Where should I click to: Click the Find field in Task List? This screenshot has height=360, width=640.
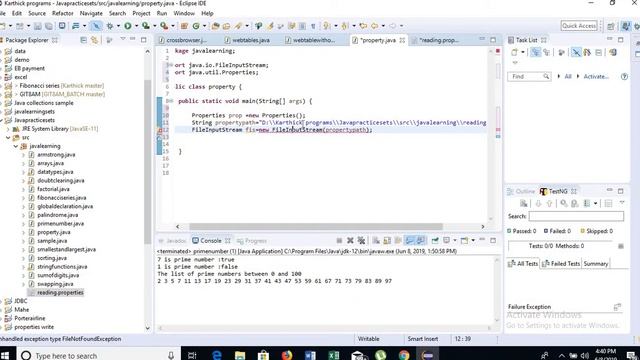click(x=529, y=76)
